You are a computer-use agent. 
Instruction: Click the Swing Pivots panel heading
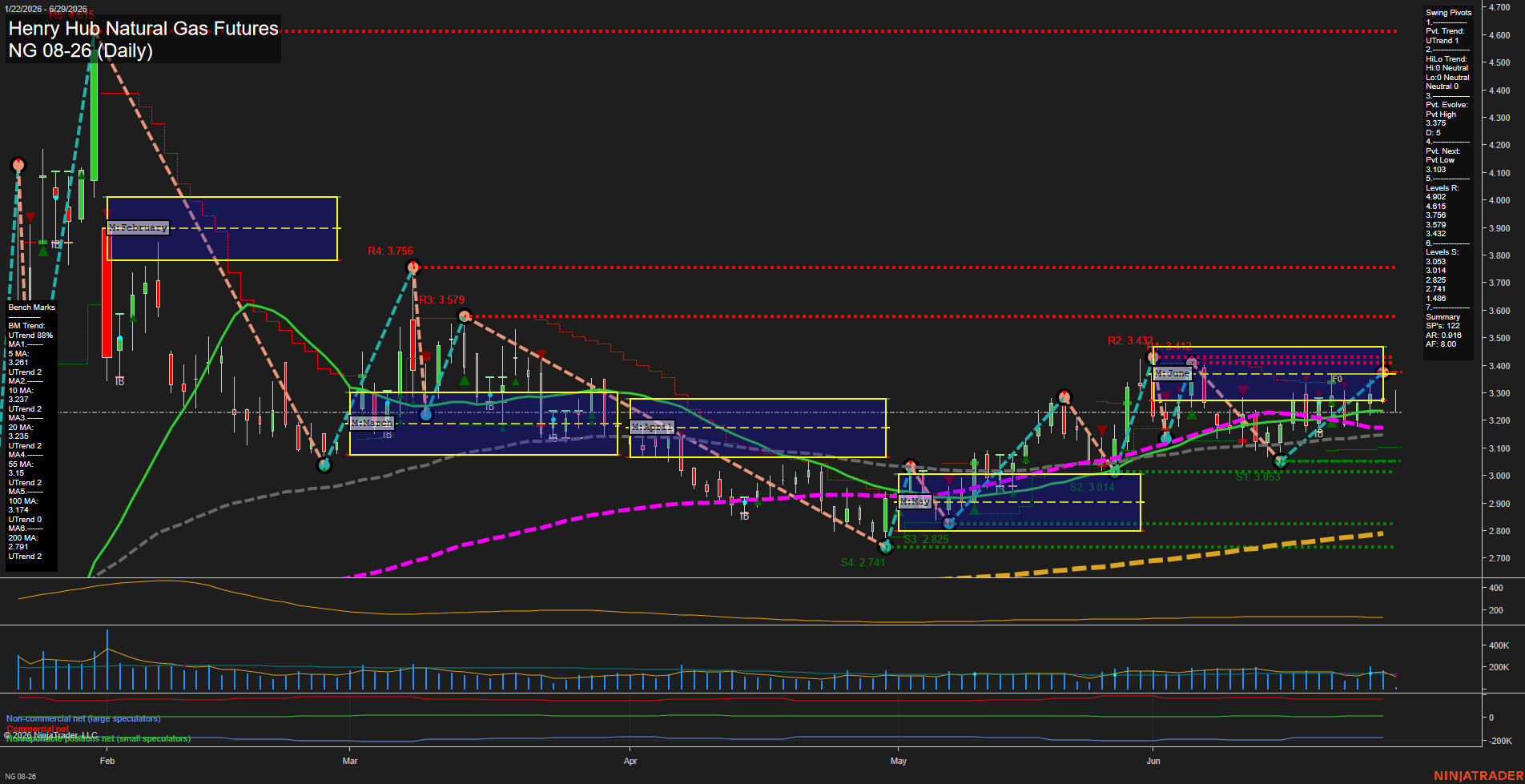(1448, 13)
